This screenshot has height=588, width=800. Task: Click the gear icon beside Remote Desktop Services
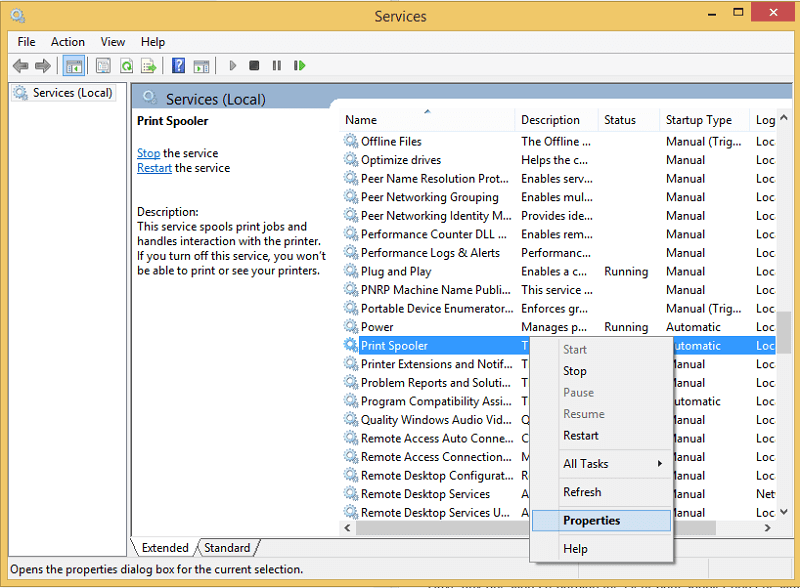(351, 494)
